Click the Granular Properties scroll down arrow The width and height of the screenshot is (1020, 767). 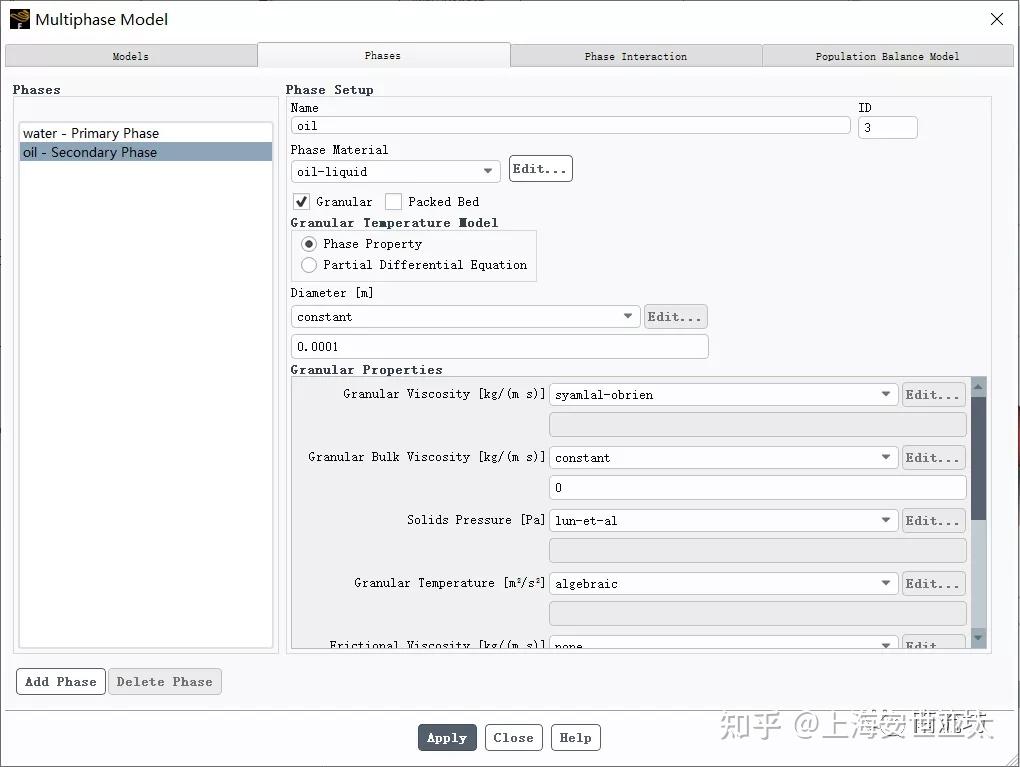(x=978, y=638)
